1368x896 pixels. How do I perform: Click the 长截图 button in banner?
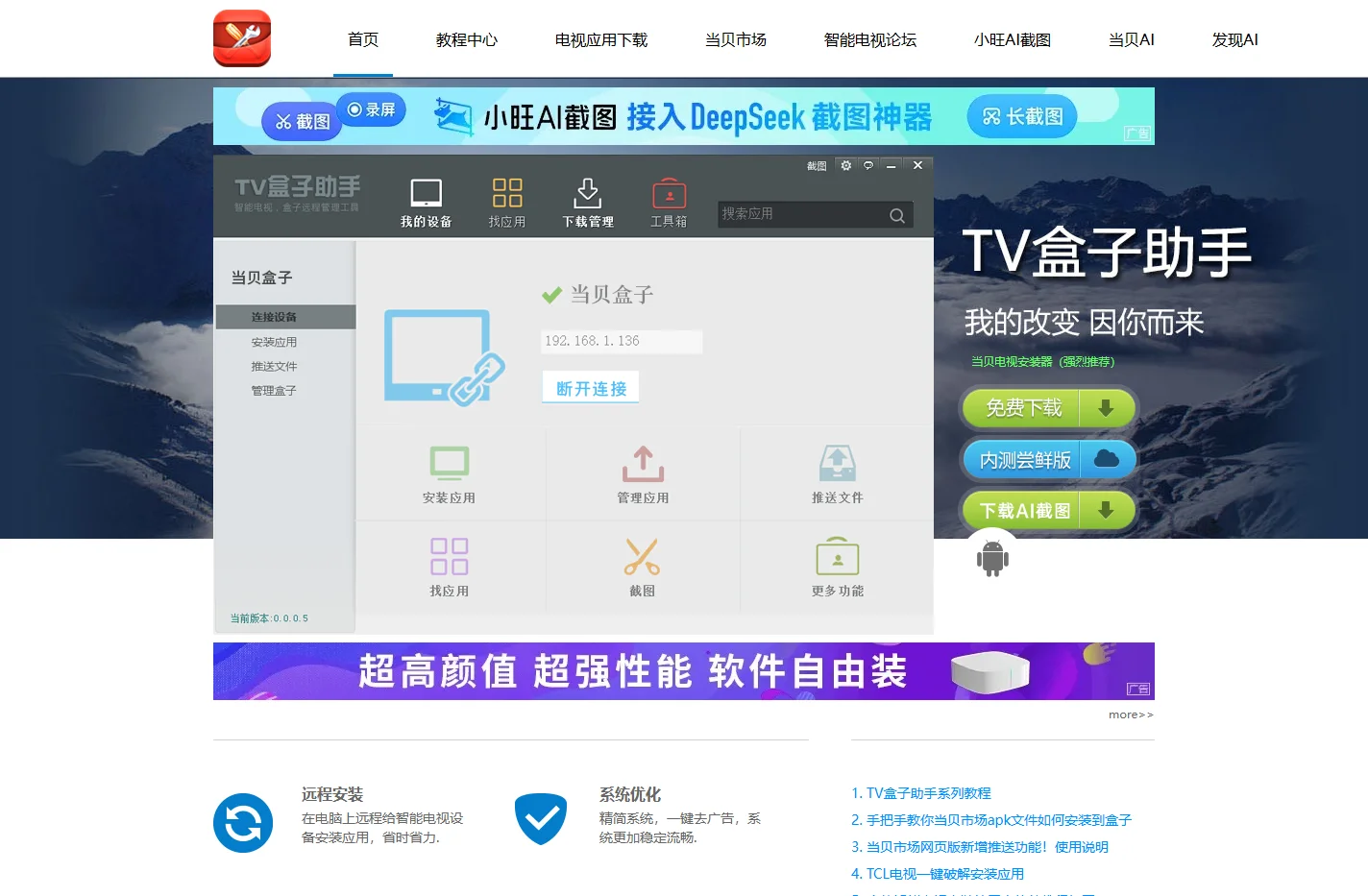point(1022,116)
